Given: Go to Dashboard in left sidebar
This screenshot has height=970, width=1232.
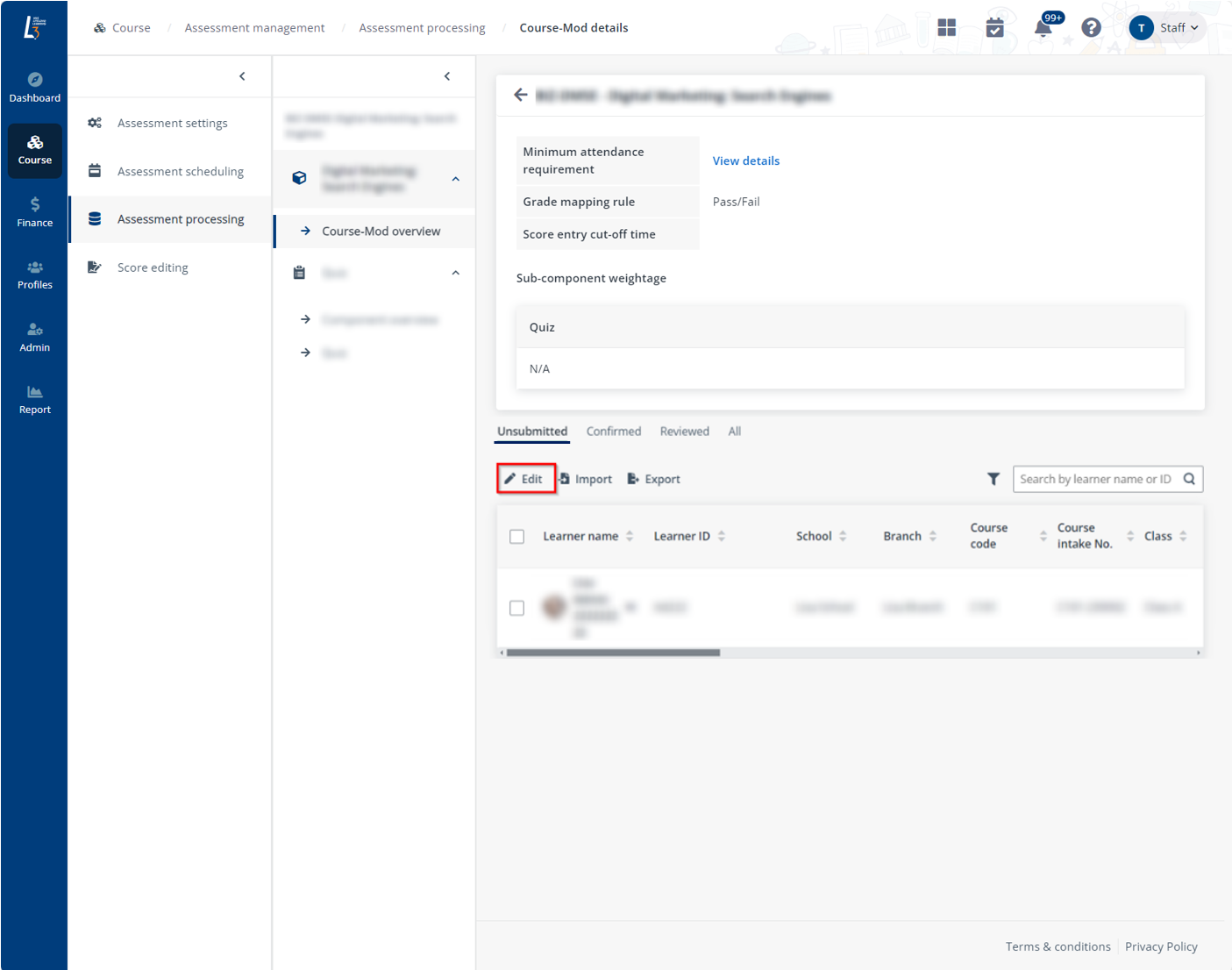Looking at the screenshot, I should [x=35, y=87].
